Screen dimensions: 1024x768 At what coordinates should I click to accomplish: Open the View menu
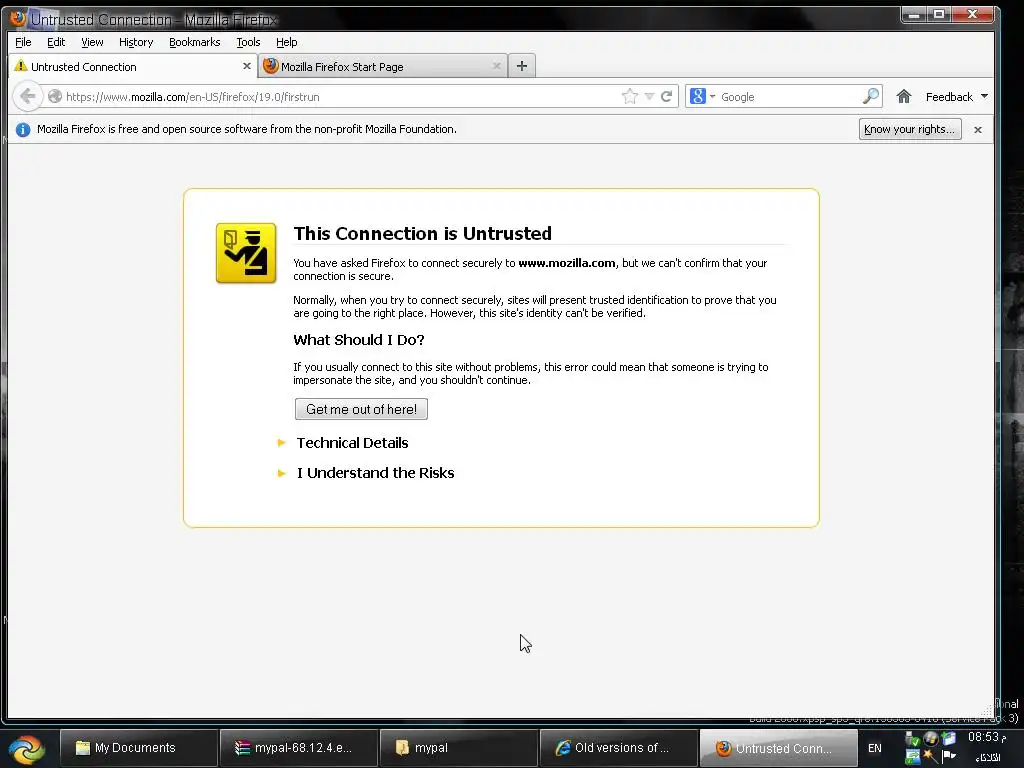[x=92, y=42]
